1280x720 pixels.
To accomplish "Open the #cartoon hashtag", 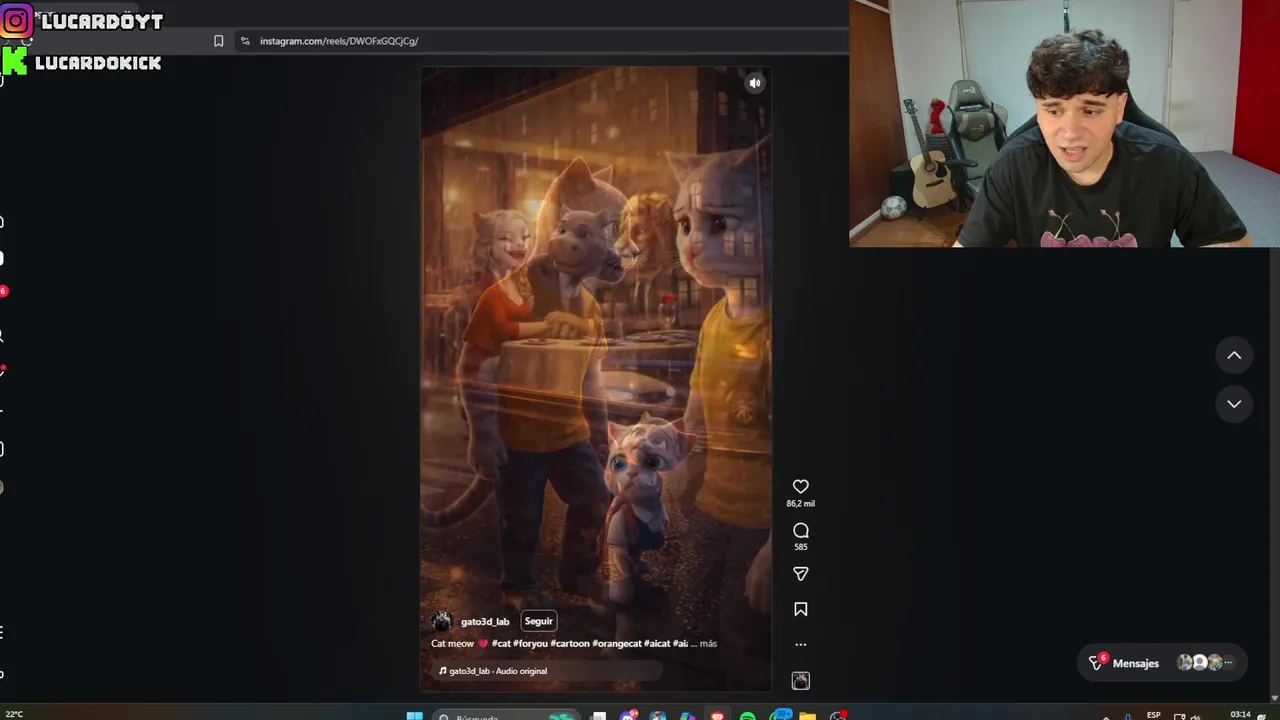I will 570,644.
